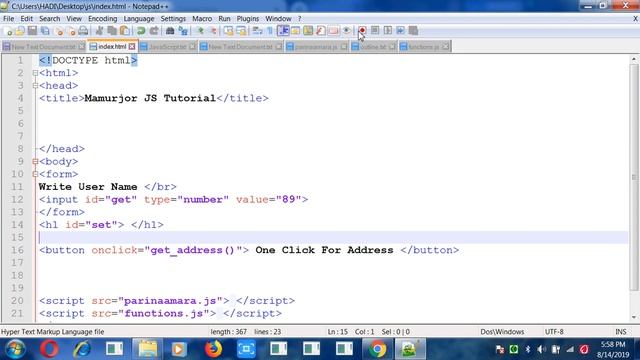Place cursor on line number 16 in margin

click(x=18, y=250)
